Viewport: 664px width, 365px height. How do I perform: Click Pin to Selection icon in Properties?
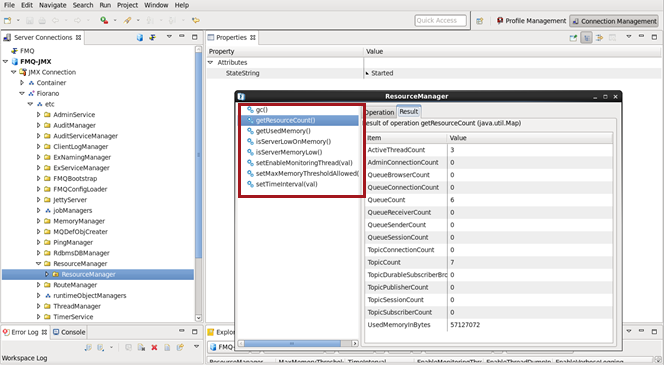(573, 38)
